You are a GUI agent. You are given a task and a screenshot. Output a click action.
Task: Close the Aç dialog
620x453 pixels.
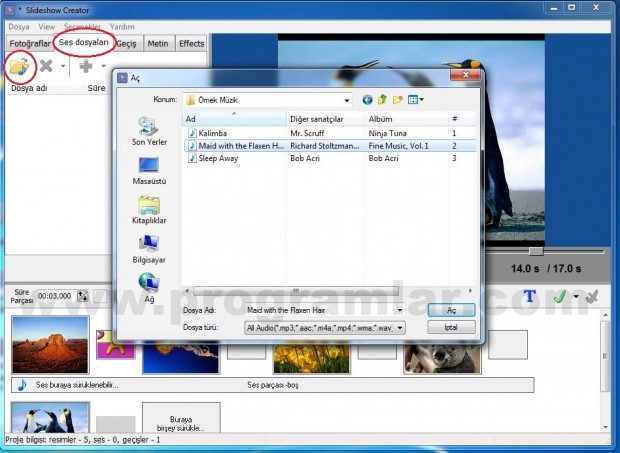(466, 75)
